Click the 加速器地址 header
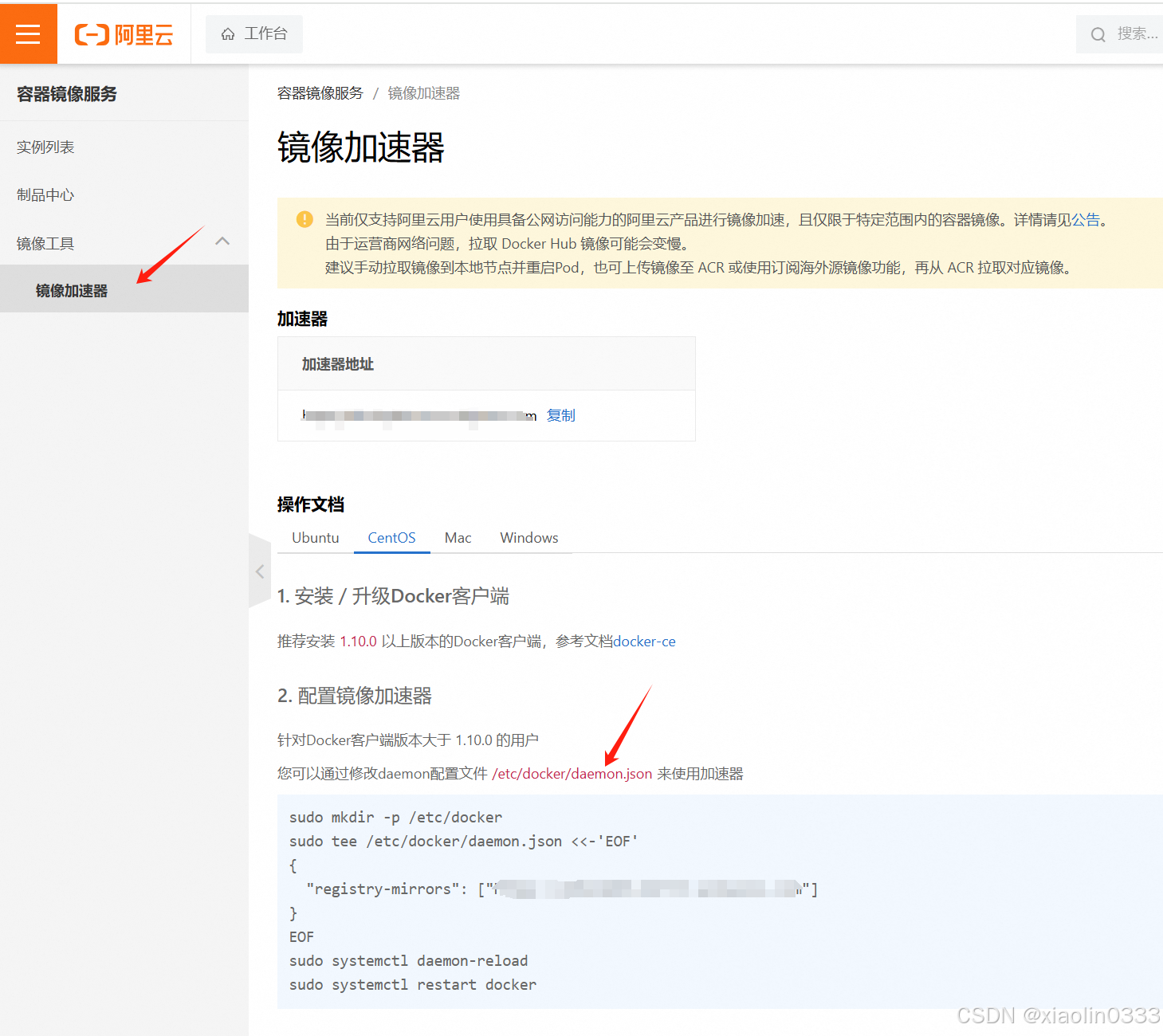Screen dimensions: 1163x1036 [x=338, y=364]
